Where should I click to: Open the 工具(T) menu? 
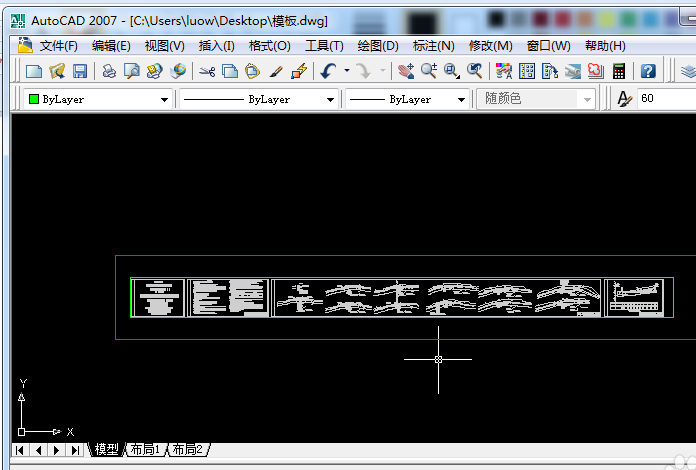tap(324, 46)
